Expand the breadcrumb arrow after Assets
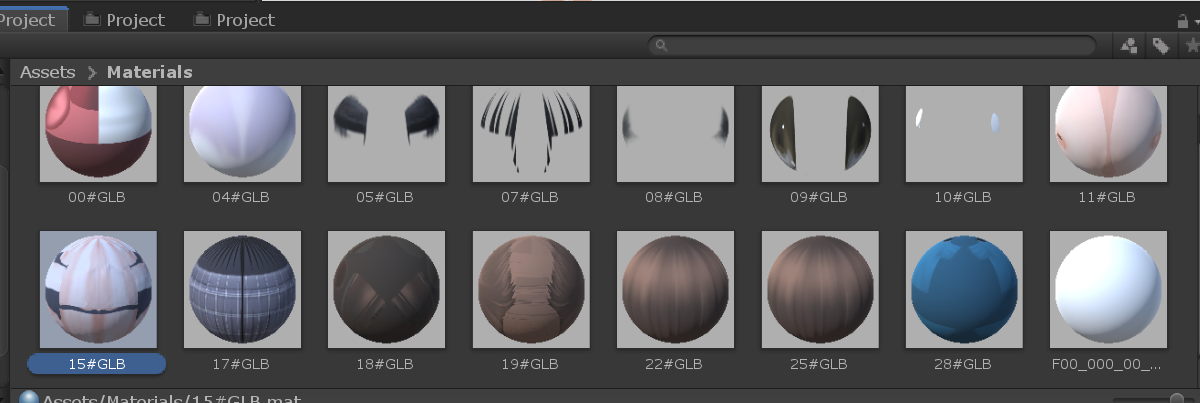The width and height of the screenshot is (1200, 403). pyautogui.click(x=91, y=72)
